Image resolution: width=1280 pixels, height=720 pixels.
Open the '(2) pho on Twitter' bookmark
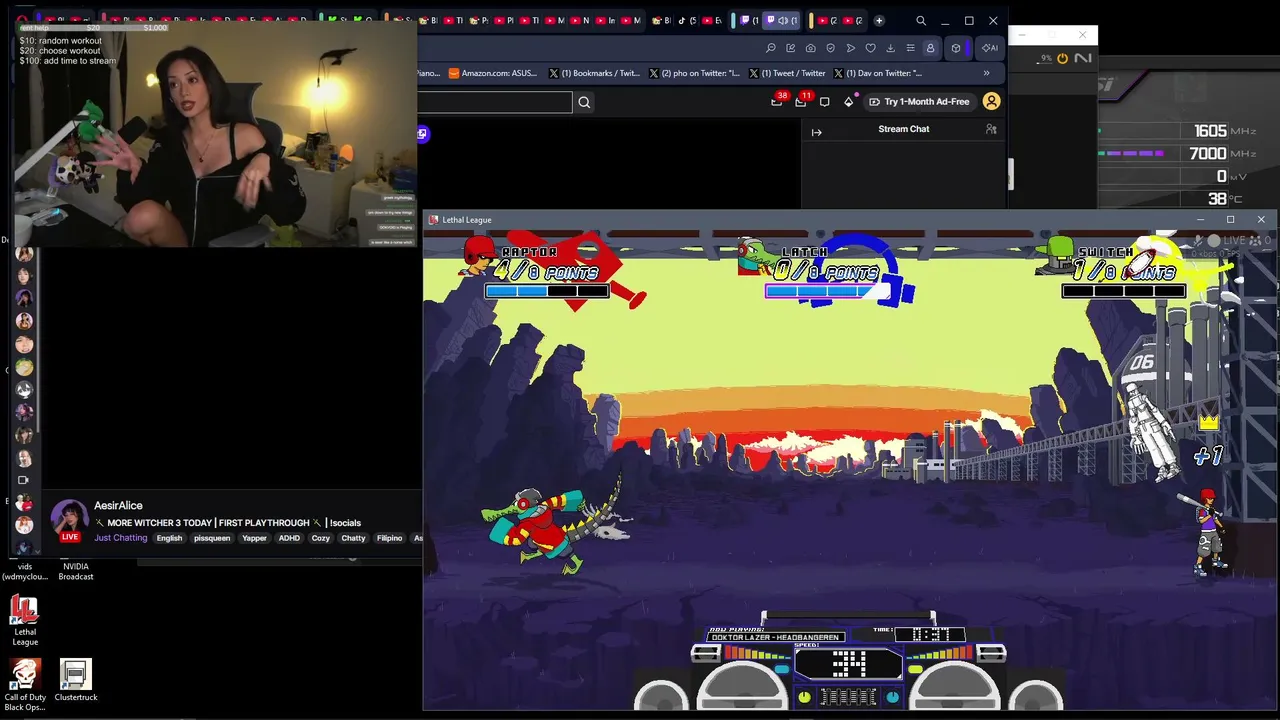[694, 73]
